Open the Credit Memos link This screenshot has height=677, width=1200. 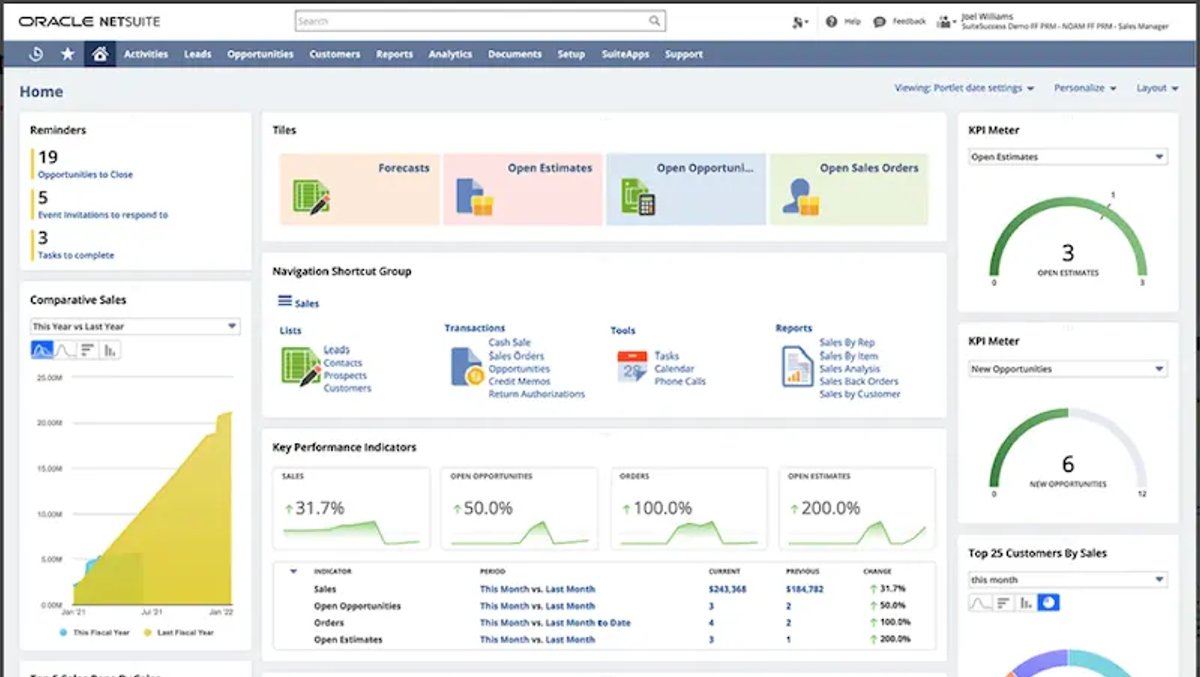click(x=519, y=382)
